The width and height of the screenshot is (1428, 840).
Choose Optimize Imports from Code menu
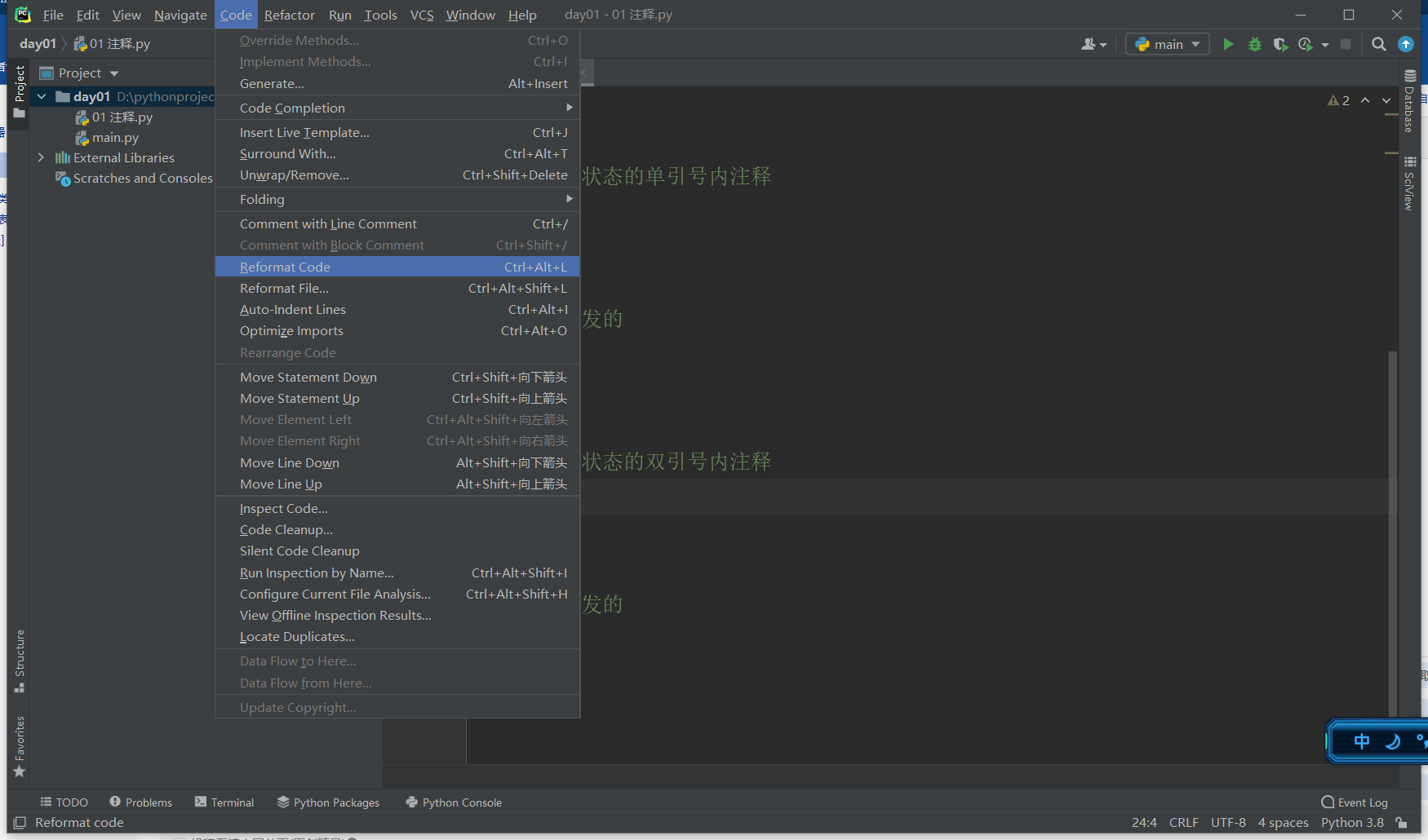397,330
